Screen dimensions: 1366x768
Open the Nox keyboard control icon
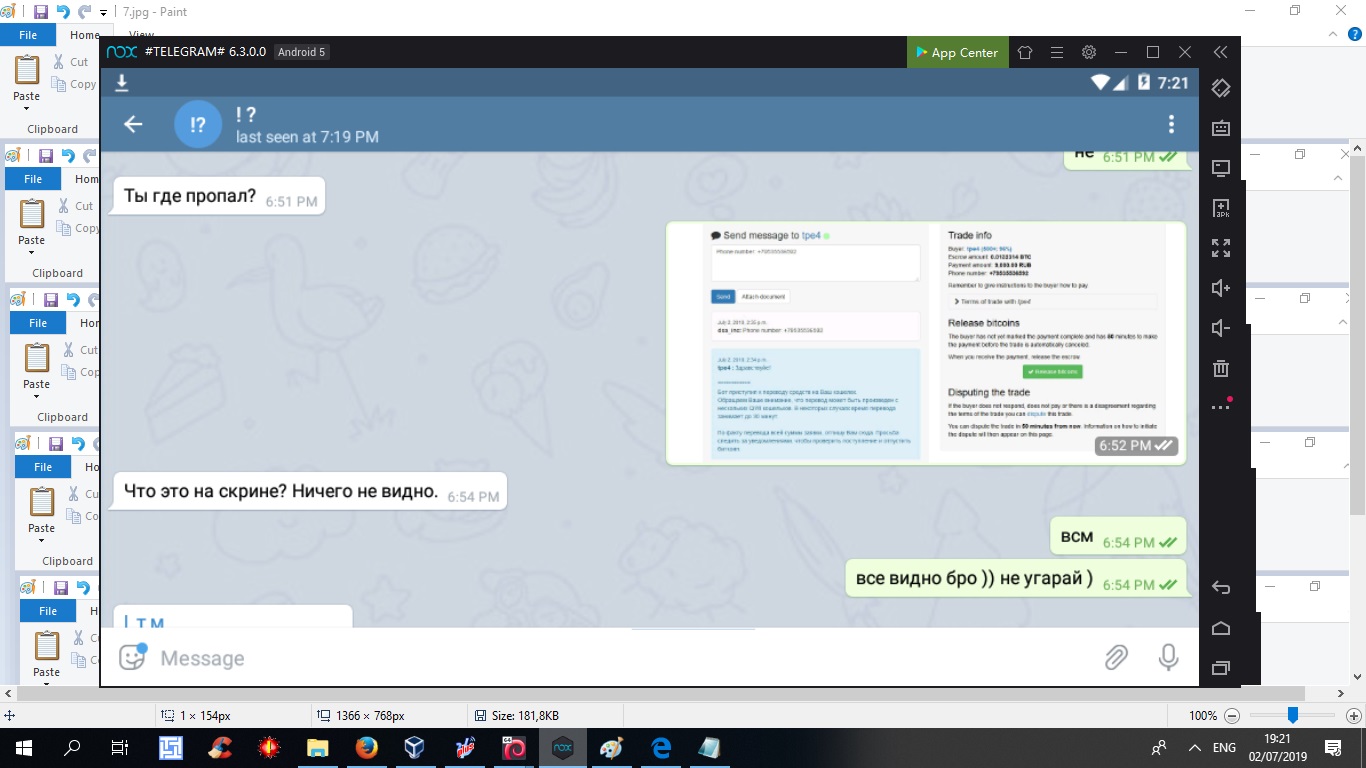[x=1220, y=128]
